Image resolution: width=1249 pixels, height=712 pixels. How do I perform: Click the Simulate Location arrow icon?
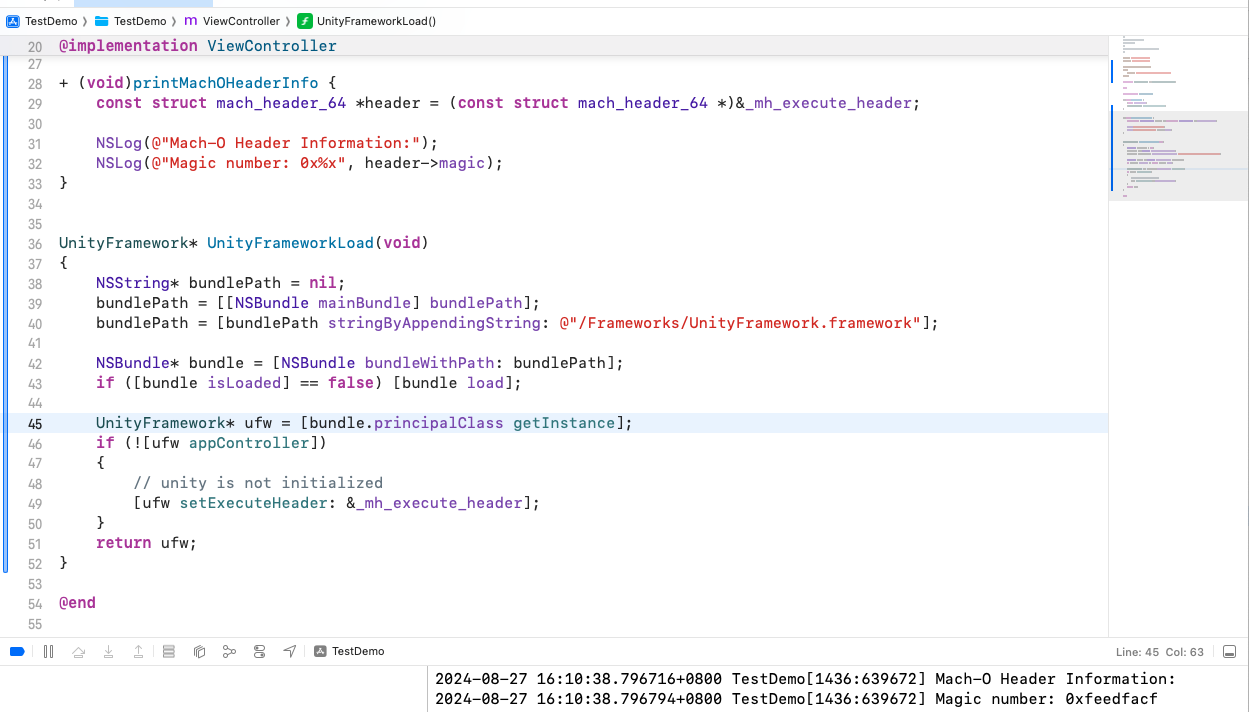(x=289, y=651)
